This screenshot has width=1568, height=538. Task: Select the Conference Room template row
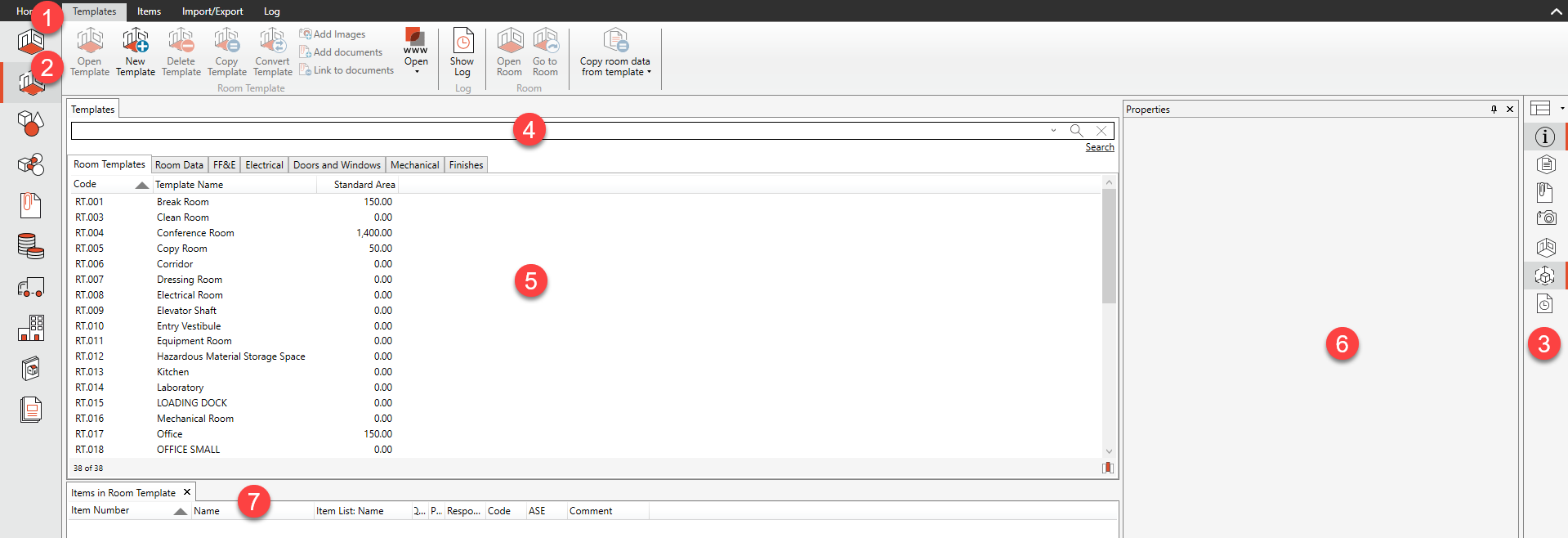click(195, 233)
